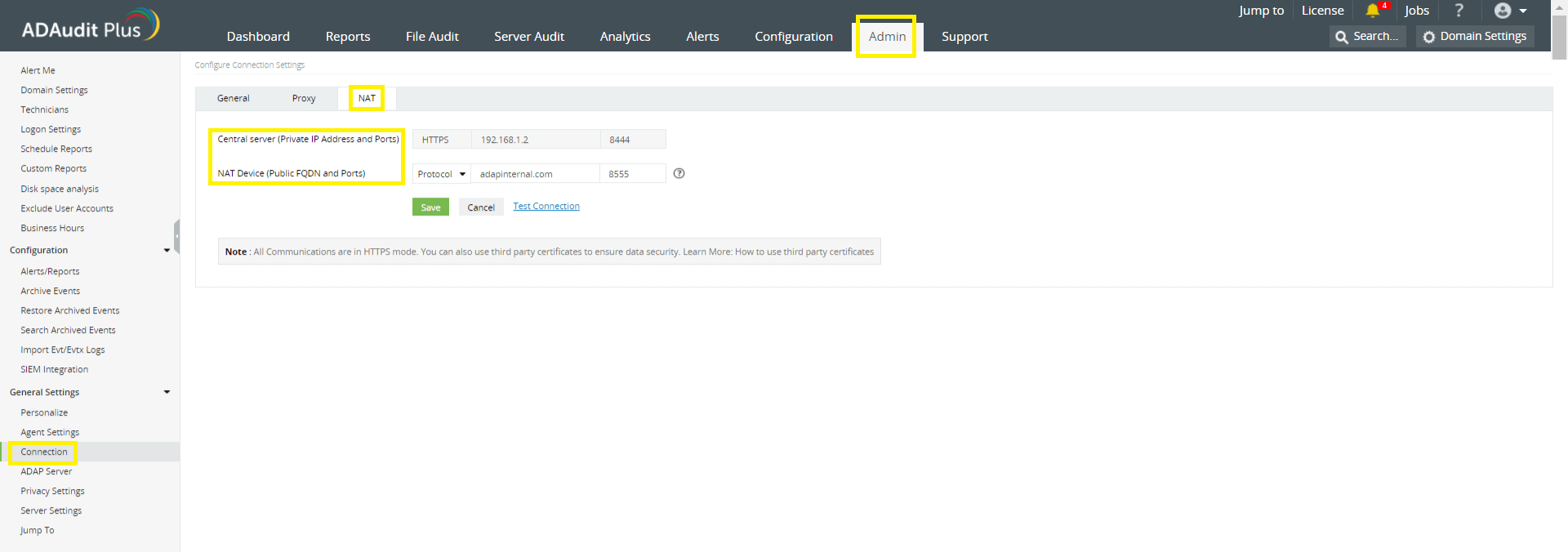
Task: Open the help question mark icon
Action: pyautogui.click(x=1459, y=11)
